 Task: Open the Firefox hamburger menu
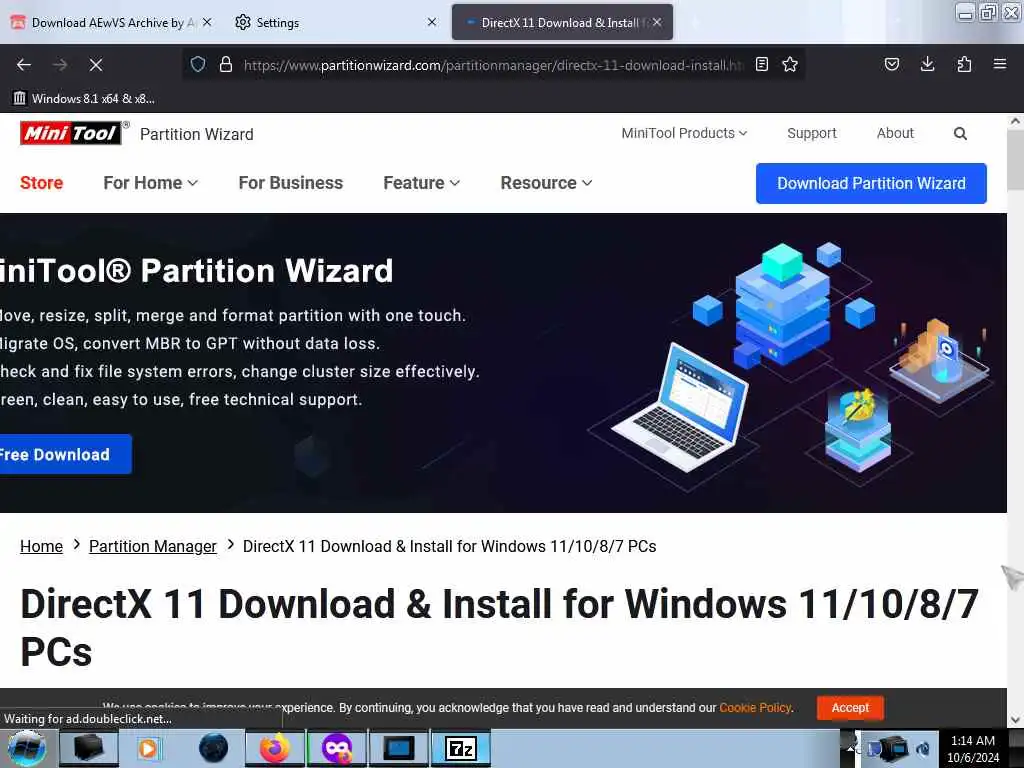coord(999,64)
